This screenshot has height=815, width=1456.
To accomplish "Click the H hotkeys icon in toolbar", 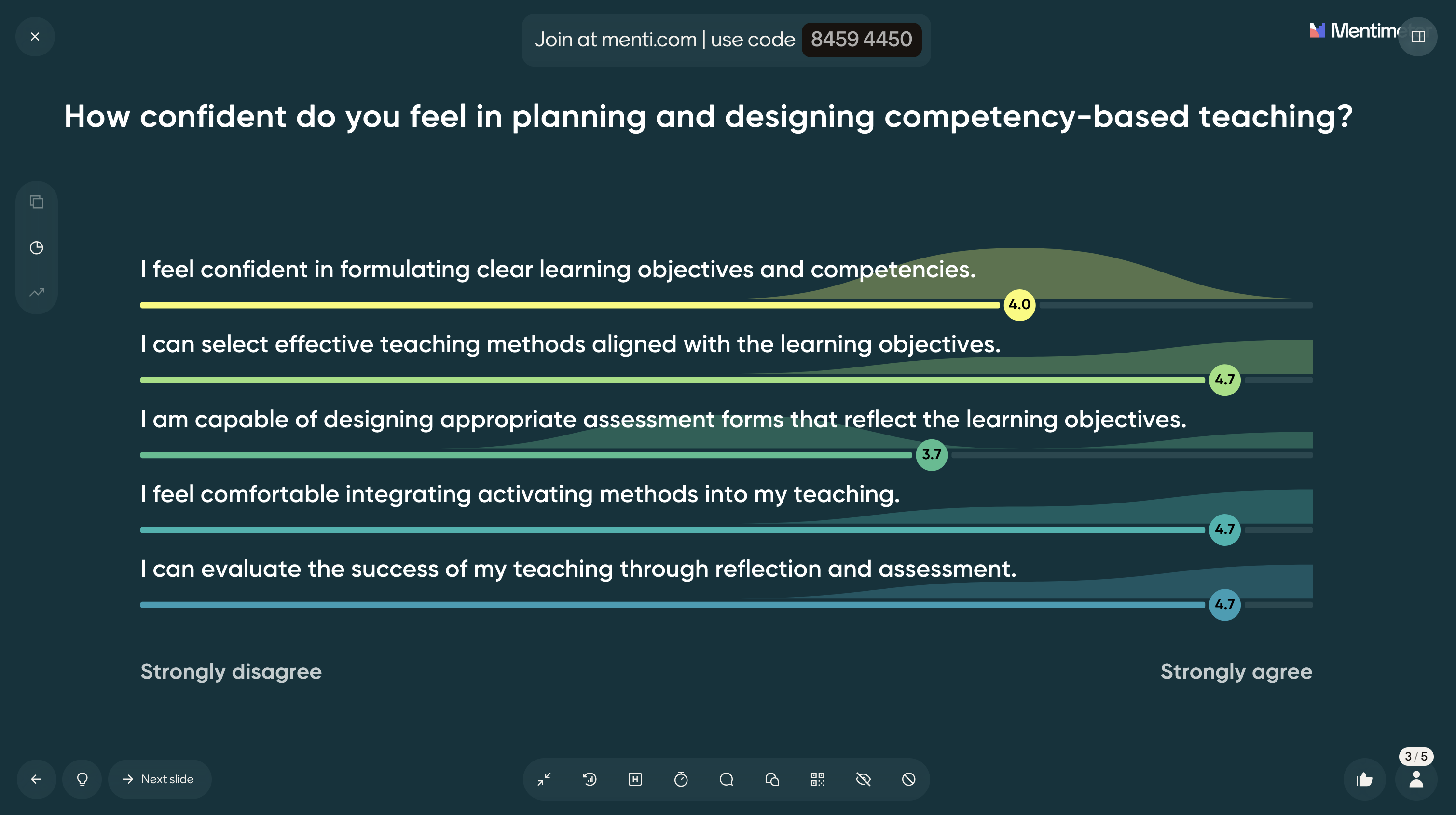I will [635, 779].
